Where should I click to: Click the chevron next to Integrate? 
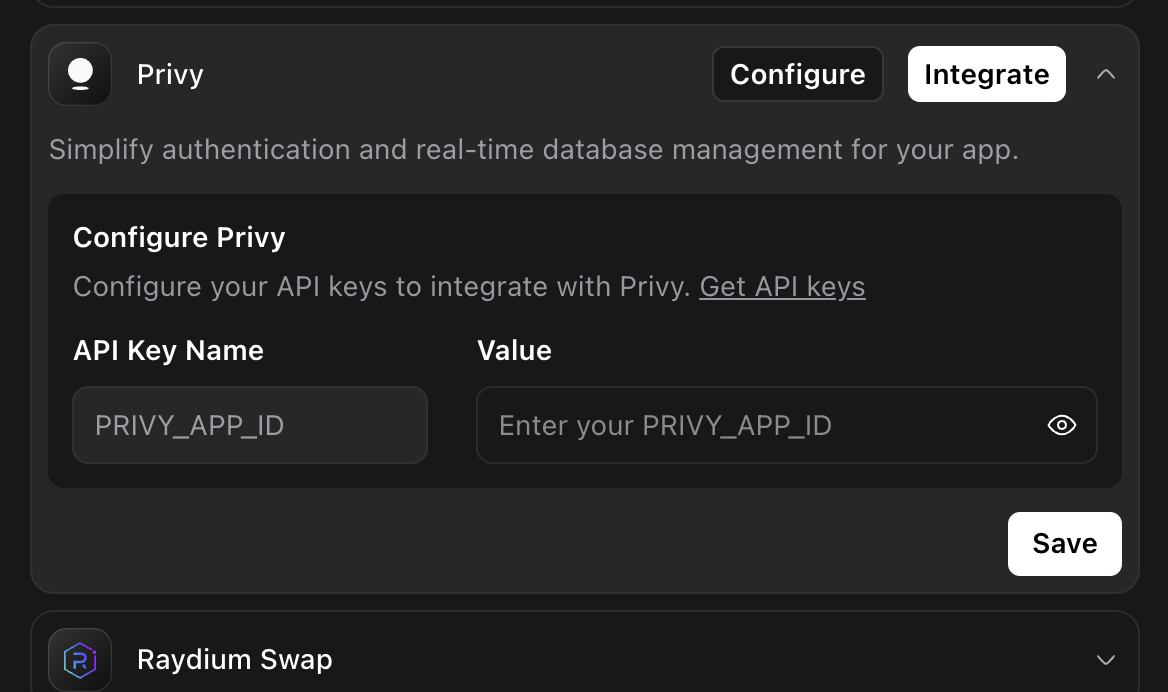[x=1106, y=73]
